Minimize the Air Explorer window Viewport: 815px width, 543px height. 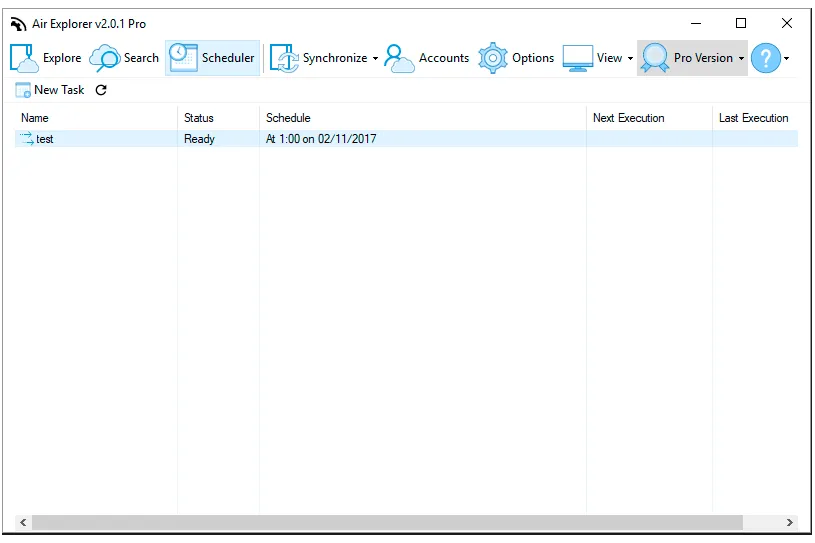[x=696, y=23]
